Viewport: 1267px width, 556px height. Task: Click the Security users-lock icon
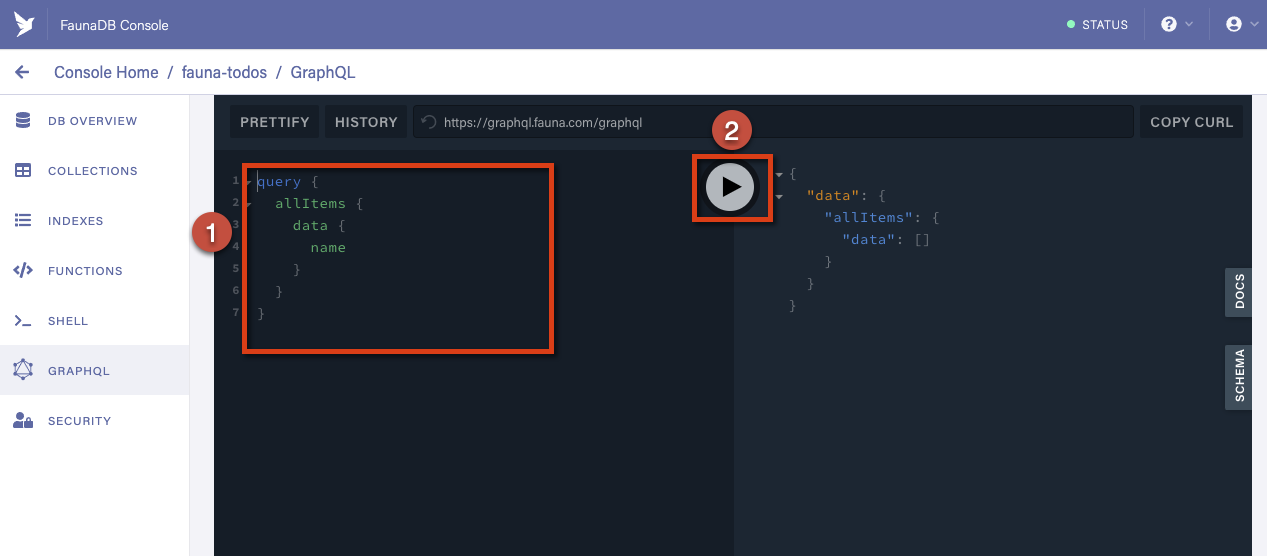[23, 421]
